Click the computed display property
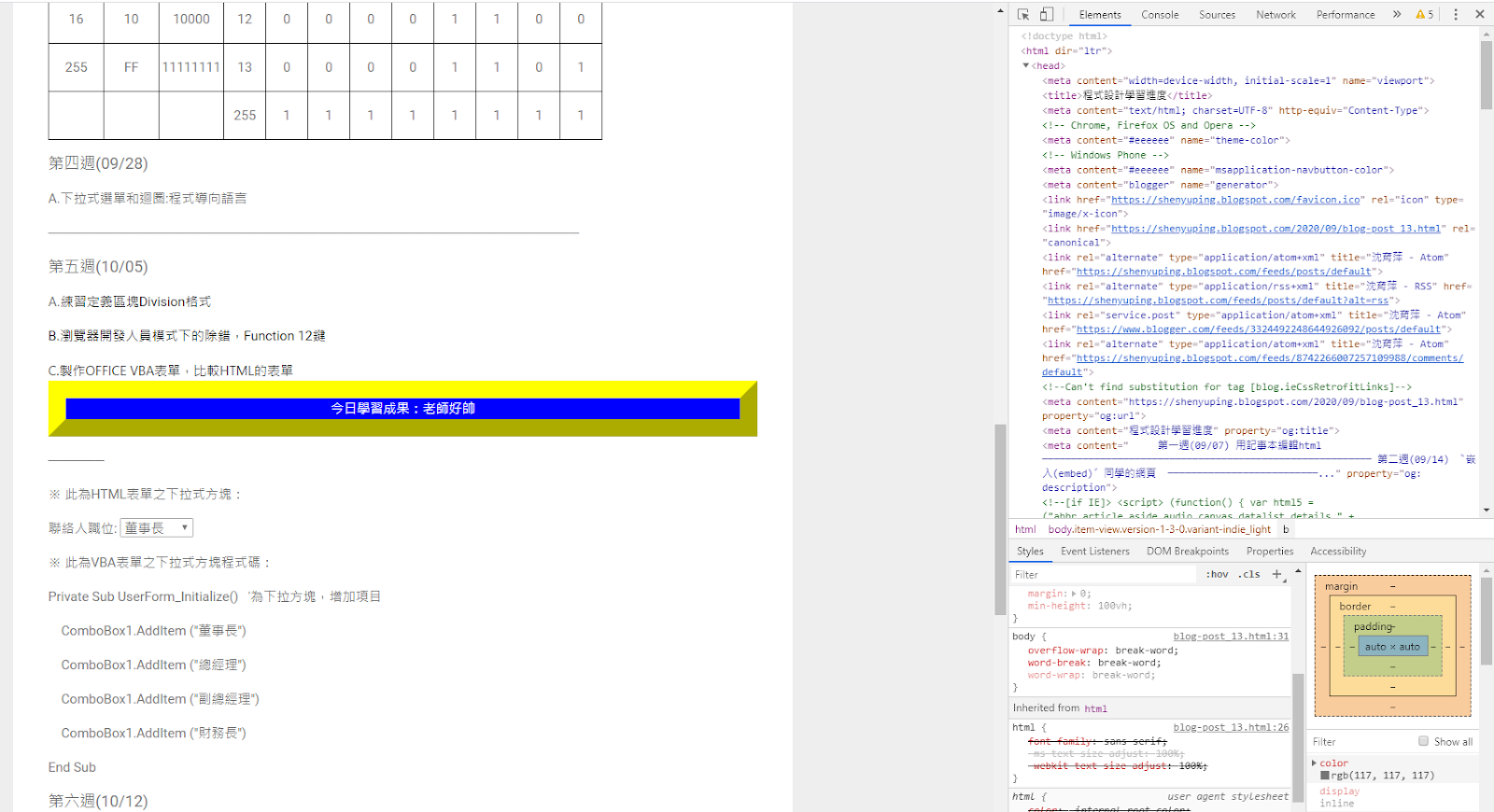This screenshot has height=812, width=1494. (1339, 791)
